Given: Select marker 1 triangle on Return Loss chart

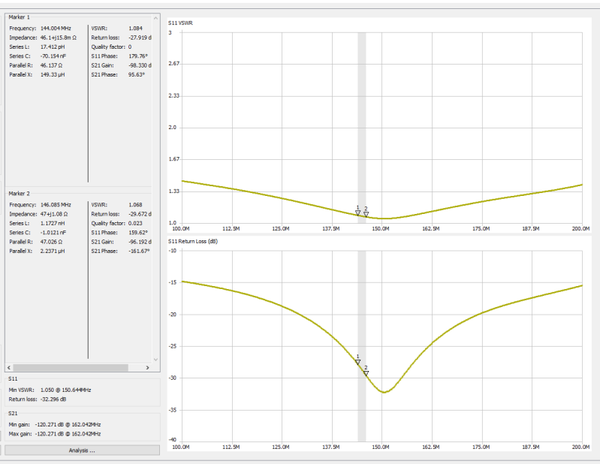Looking at the screenshot, I should pyautogui.click(x=358, y=362).
